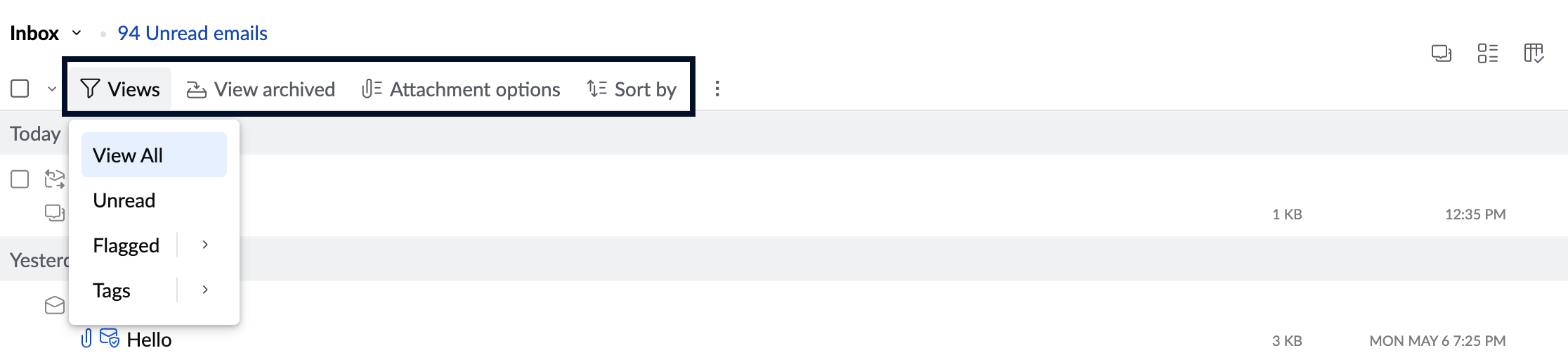Expand the Tags submenu arrow

click(x=205, y=290)
